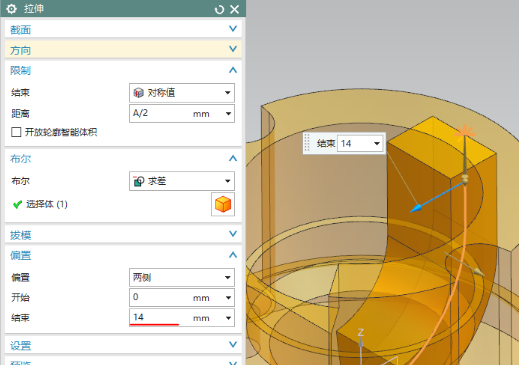Click the orange cube select-body icon
Screen dimensions: 520x365
click(223, 204)
